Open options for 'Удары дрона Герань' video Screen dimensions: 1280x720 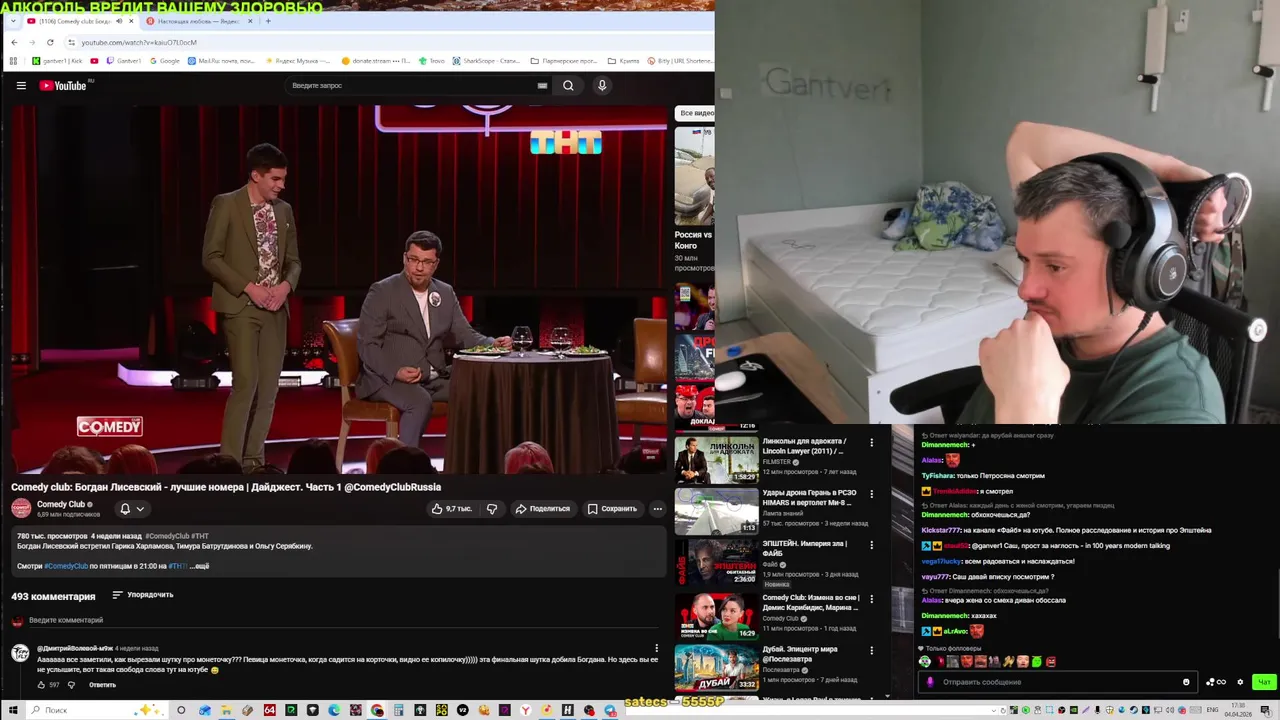871,494
